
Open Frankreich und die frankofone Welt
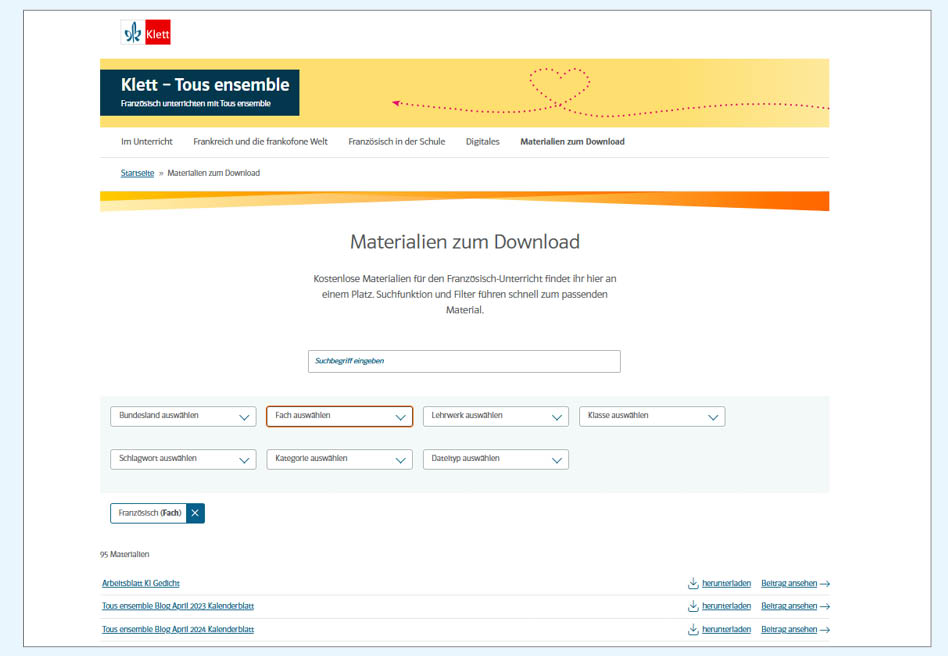[x=261, y=141]
